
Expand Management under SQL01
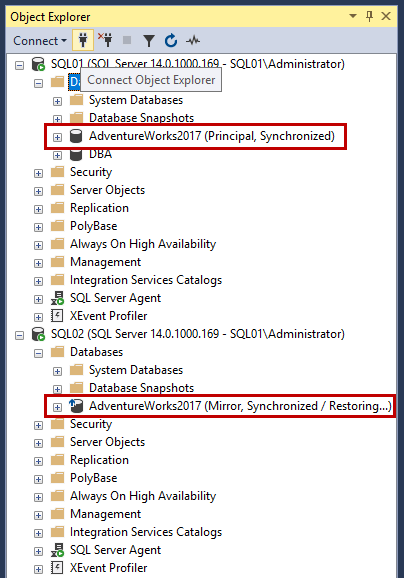pyautogui.click(x=38, y=264)
